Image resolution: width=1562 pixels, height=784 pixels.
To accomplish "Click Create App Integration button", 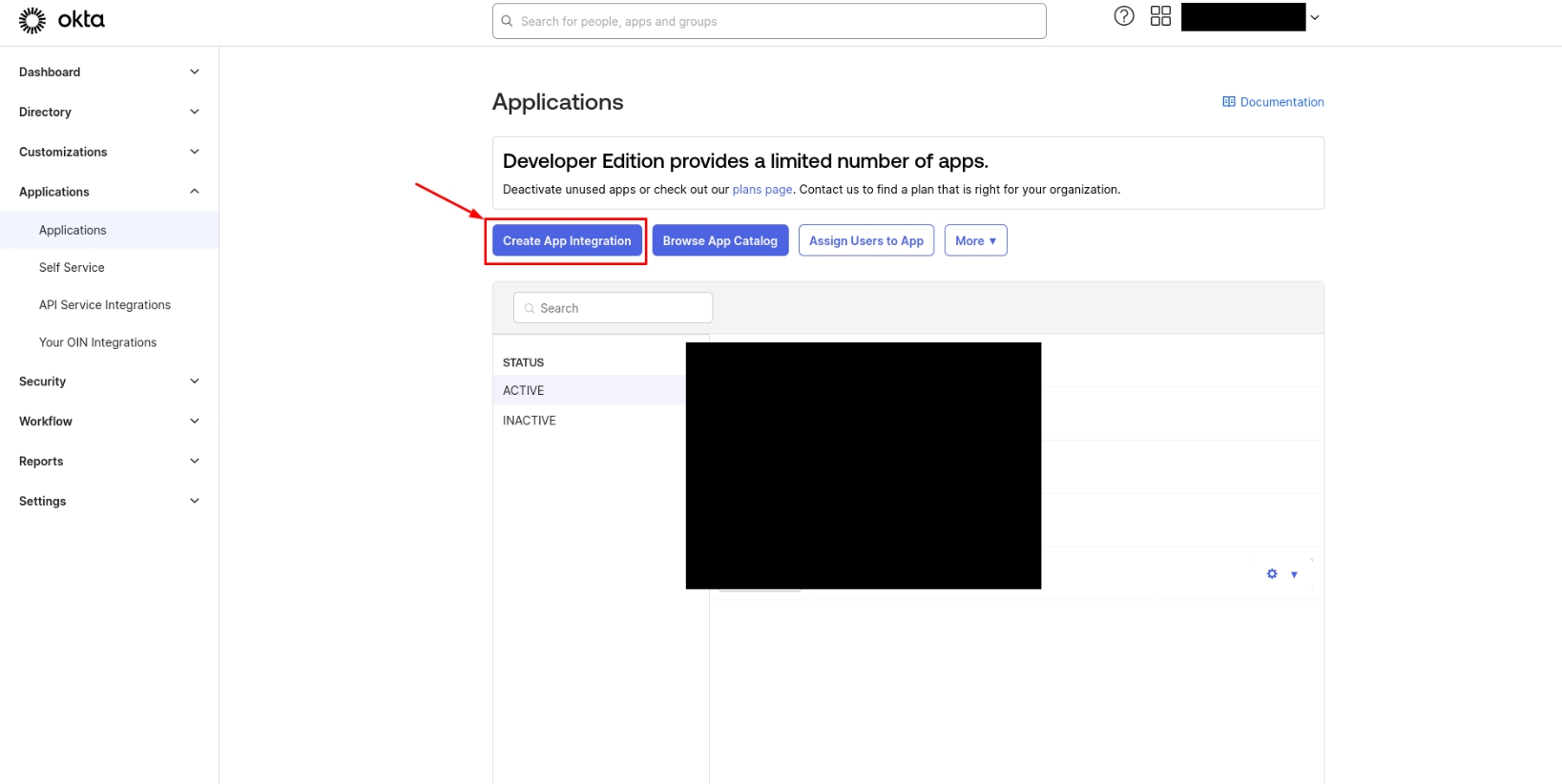I will (567, 240).
